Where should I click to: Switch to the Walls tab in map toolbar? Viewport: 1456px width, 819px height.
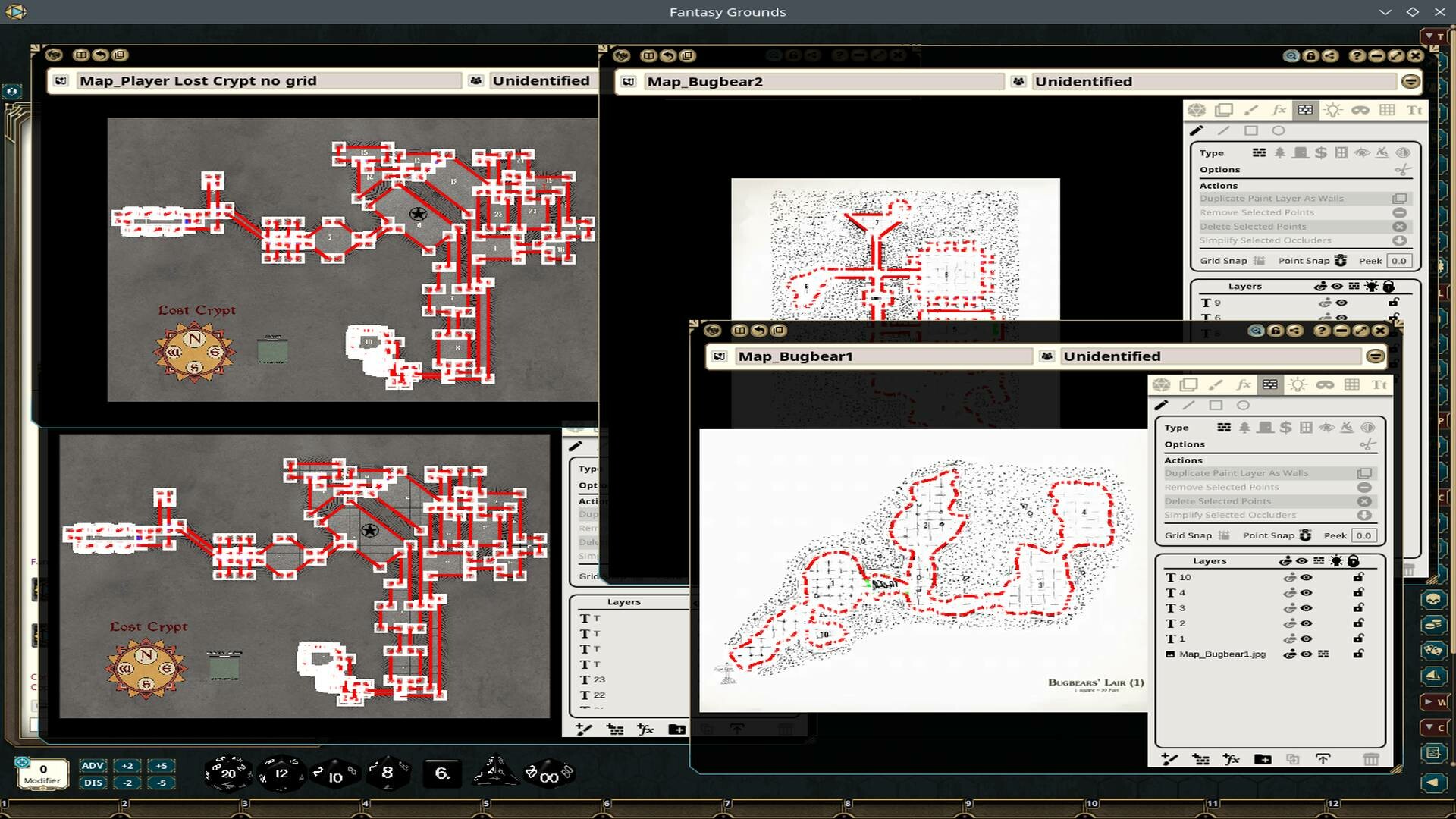point(1272,384)
